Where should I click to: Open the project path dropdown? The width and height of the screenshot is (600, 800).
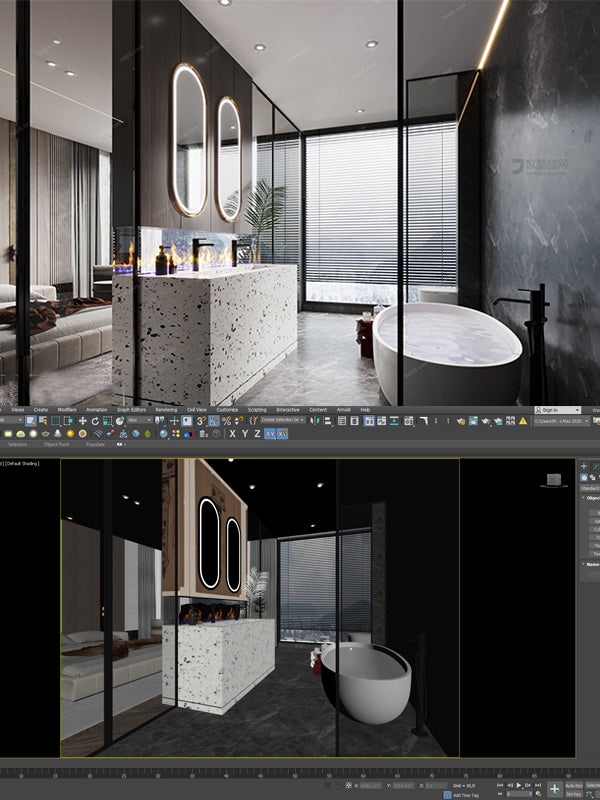[x=561, y=421]
